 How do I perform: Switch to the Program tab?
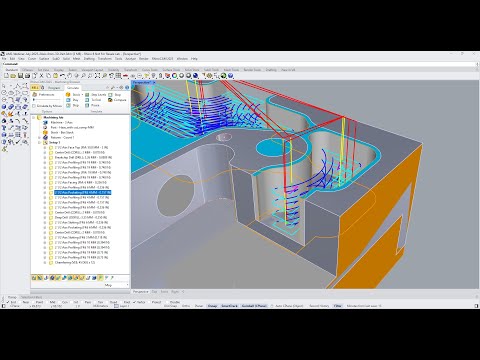pos(54,88)
